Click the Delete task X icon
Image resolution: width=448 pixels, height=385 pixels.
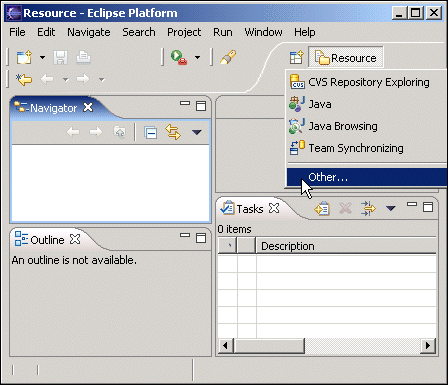point(345,209)
